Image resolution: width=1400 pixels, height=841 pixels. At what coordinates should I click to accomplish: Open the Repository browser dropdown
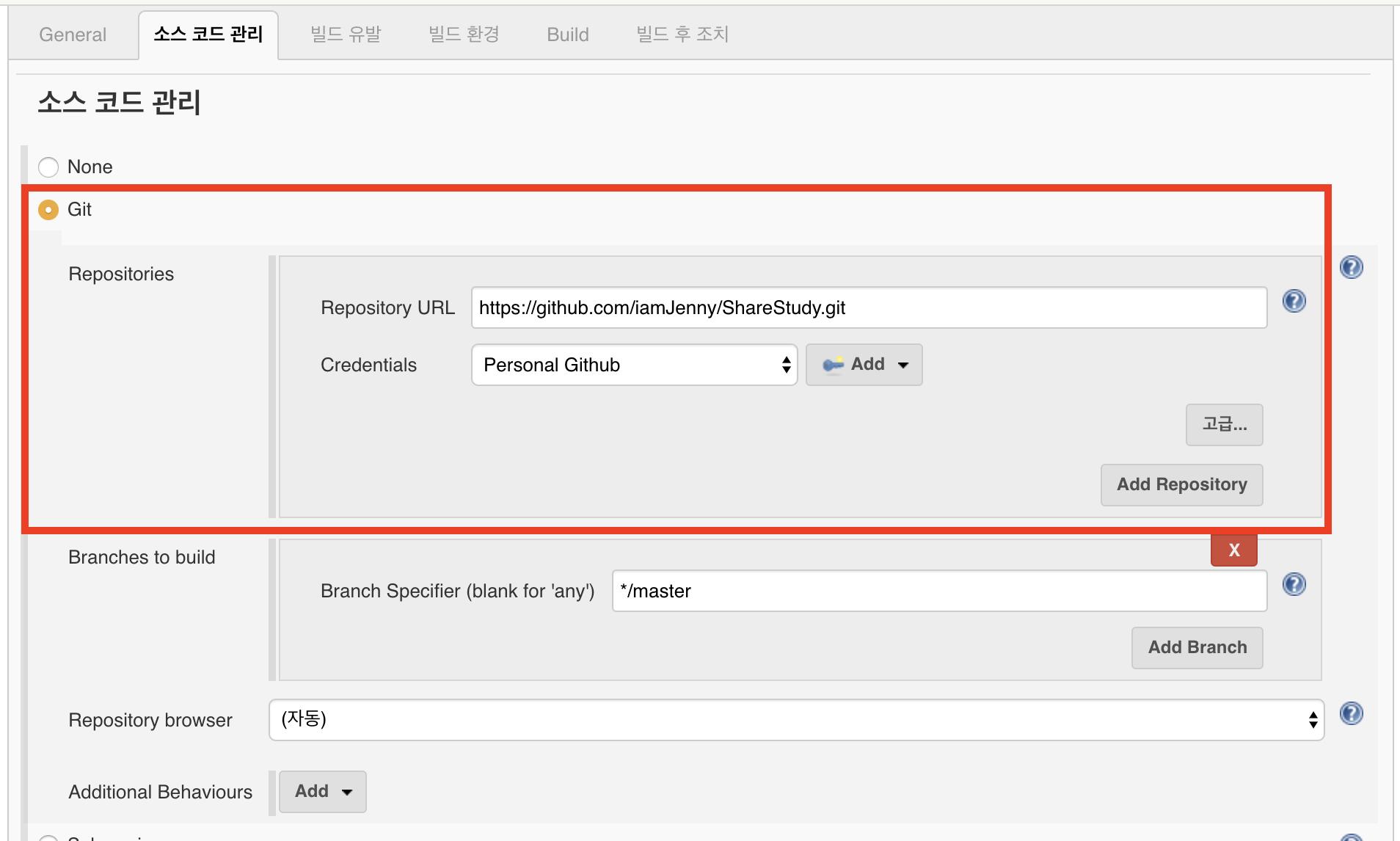tap(796, 720)
